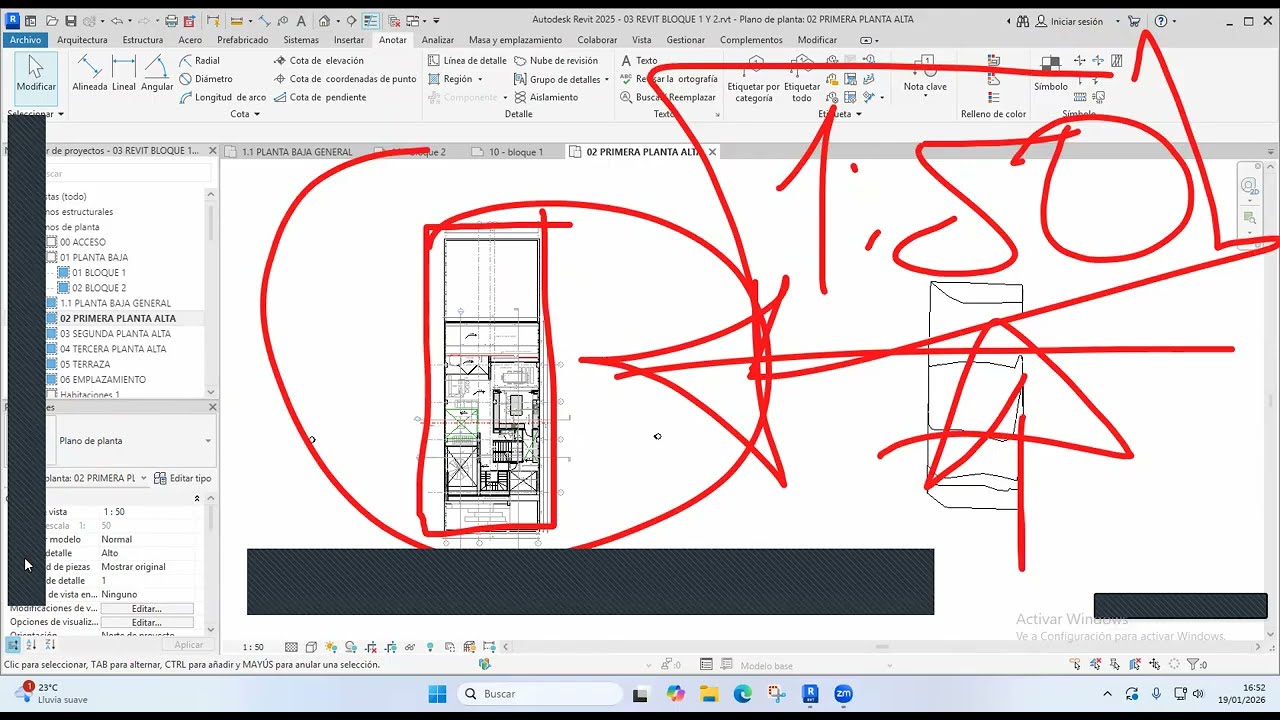
Task: Choose the Angular dimension tool
Action: tap(157, 75)
